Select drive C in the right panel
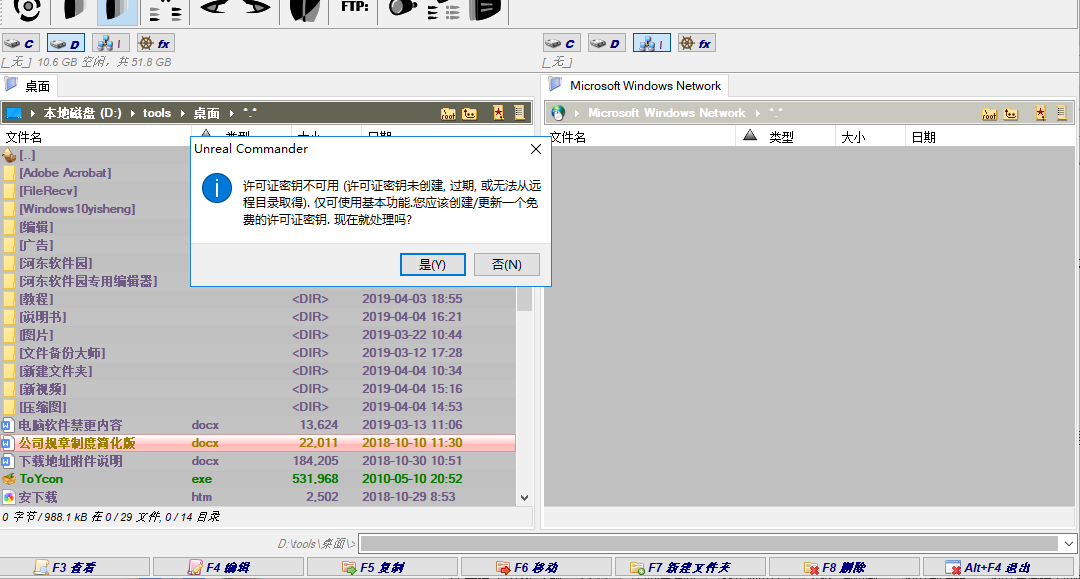This screenshot has width=1080, height=579. 561,43
